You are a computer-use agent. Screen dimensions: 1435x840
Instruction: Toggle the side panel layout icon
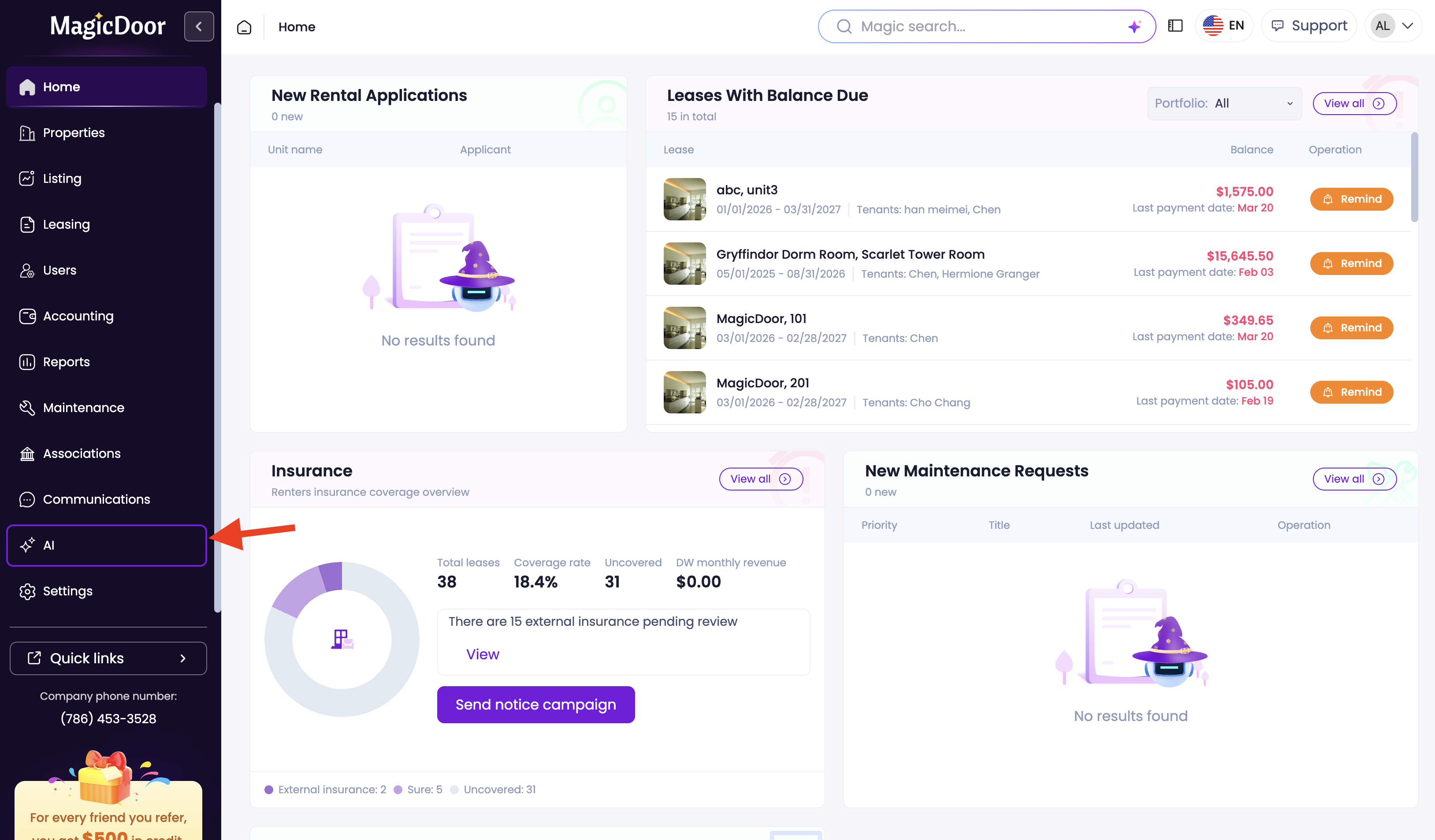tap(1175, 26)
